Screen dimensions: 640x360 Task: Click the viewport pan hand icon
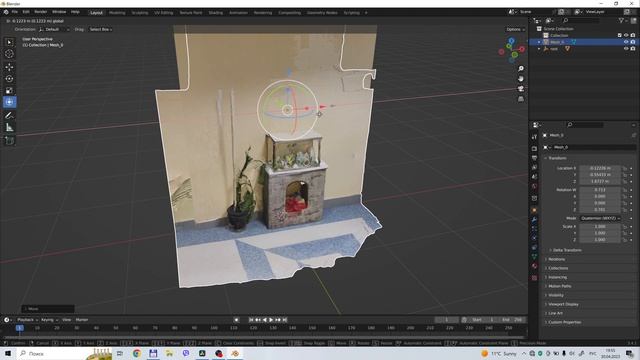521,79
